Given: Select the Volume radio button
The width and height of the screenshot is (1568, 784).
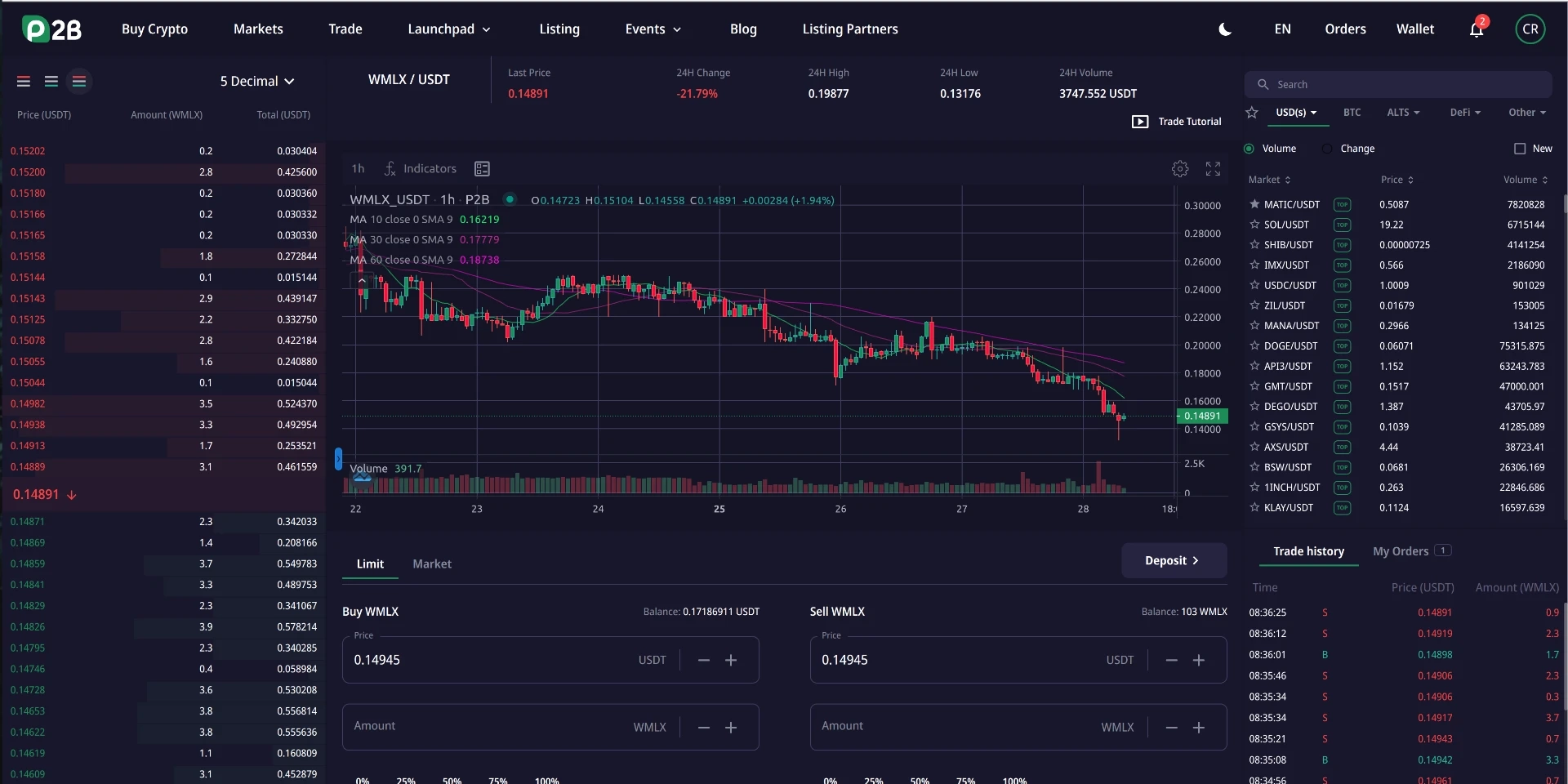Looking at the screenshot, I should coord(1249,149).
